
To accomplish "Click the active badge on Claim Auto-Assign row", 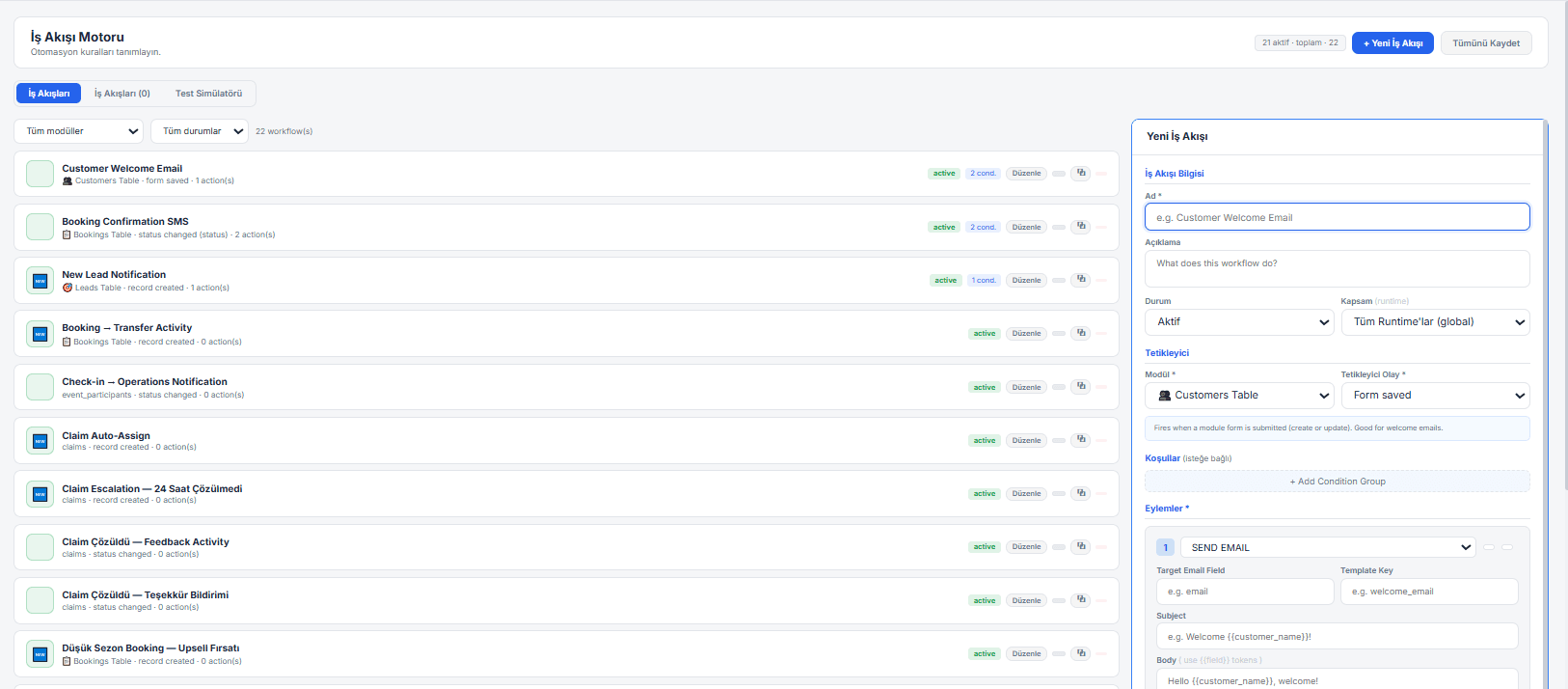I will tap(984, 440).
